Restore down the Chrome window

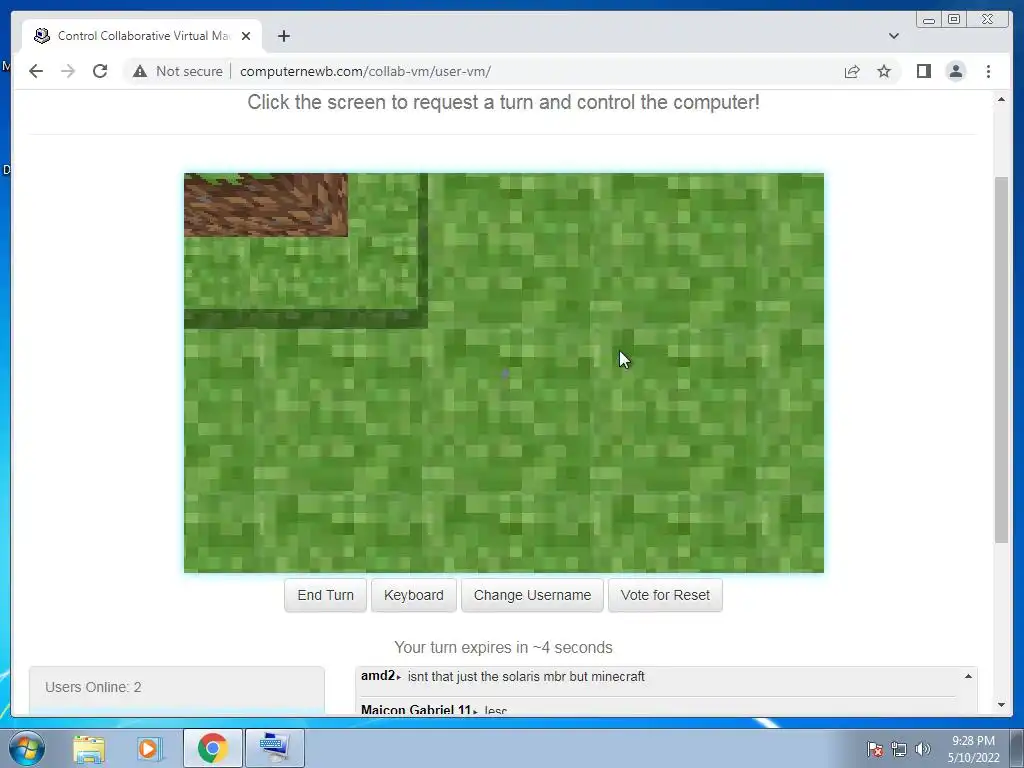953,20
